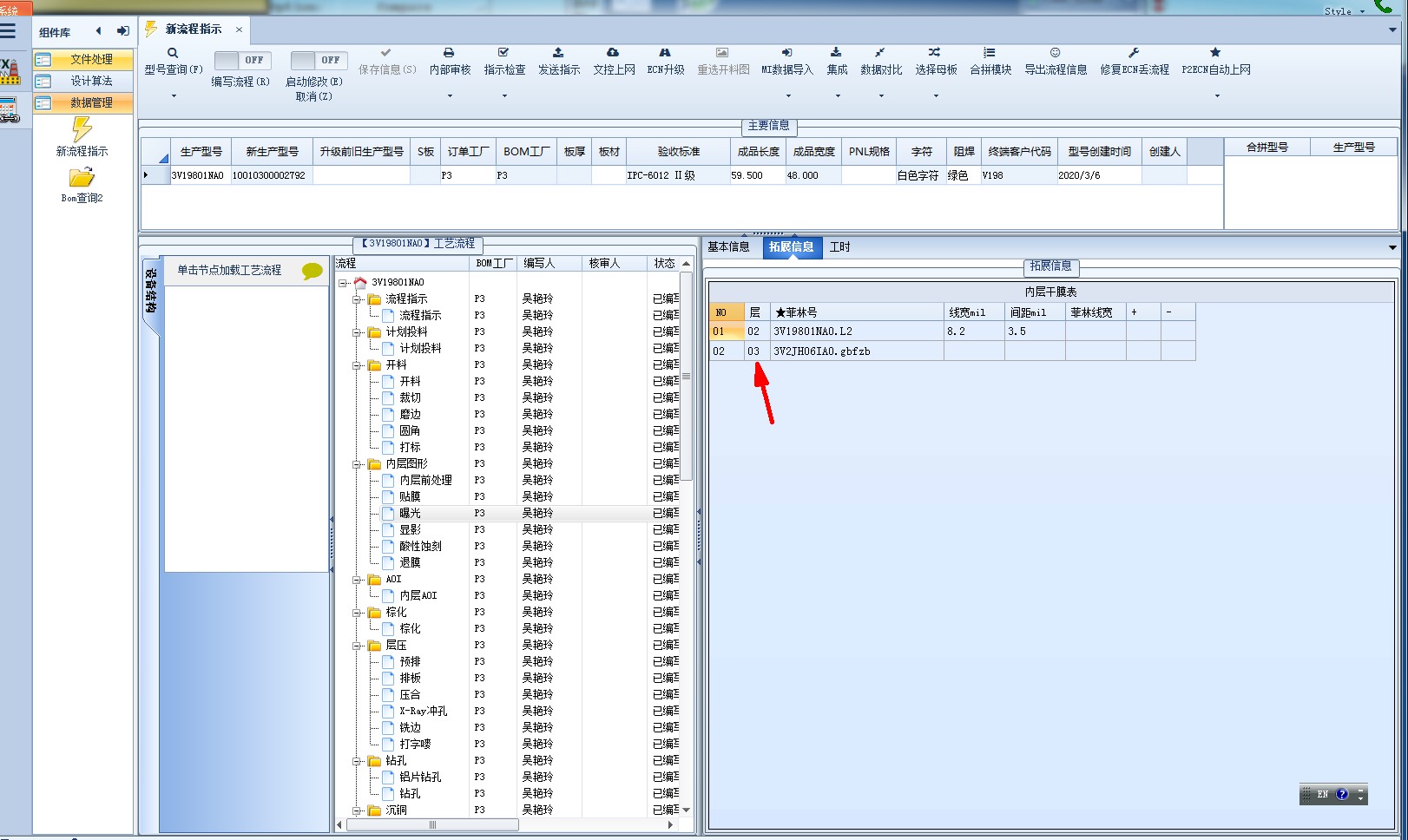Click the tree vertical scrollbar down arrow
This screenshot has height=840, width=1408.
tap(687, 810)
